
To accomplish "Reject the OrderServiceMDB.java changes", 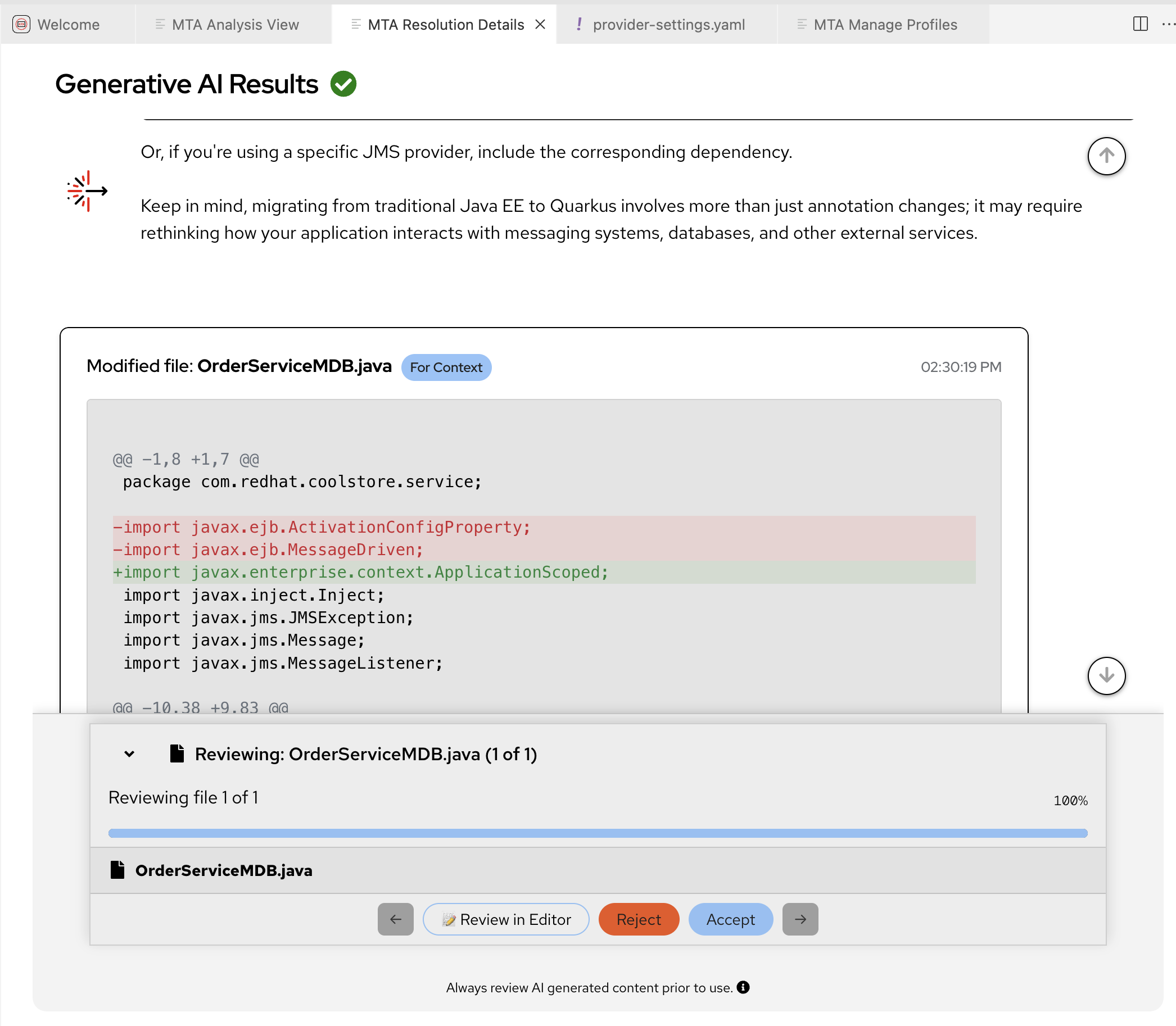I will pos(638,919).
